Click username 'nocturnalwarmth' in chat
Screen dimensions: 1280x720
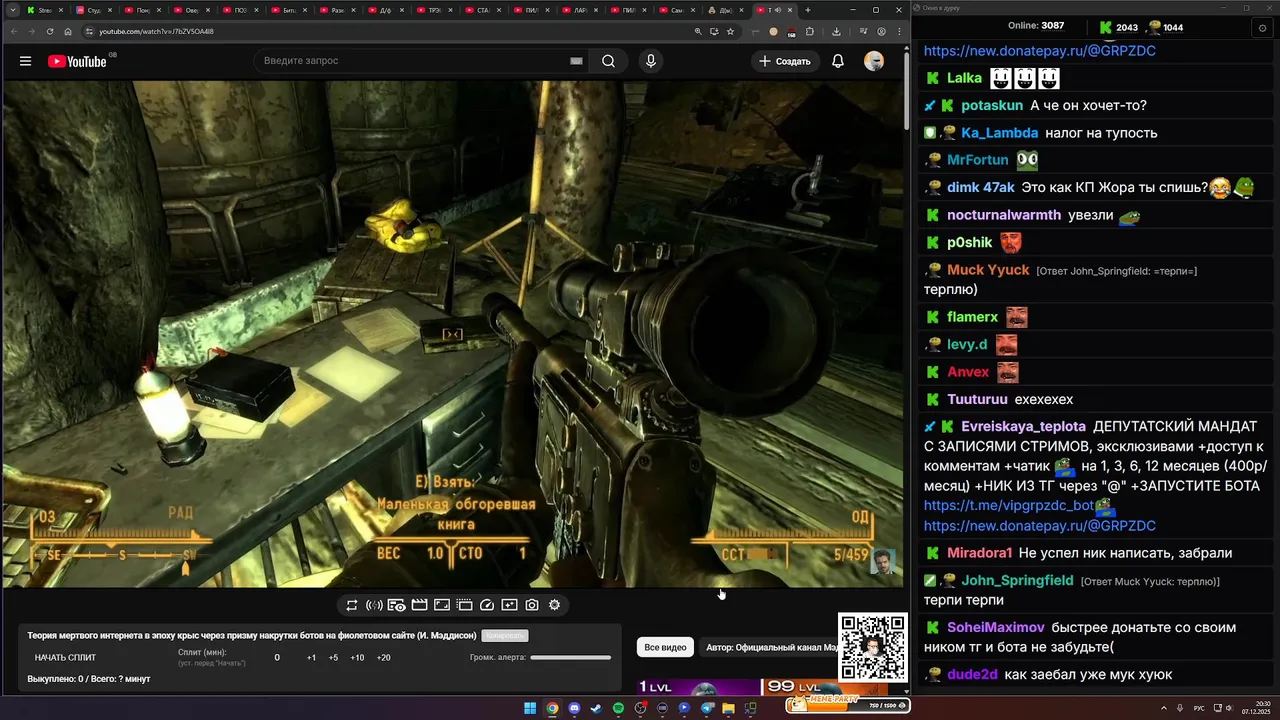coord(1004,215)
